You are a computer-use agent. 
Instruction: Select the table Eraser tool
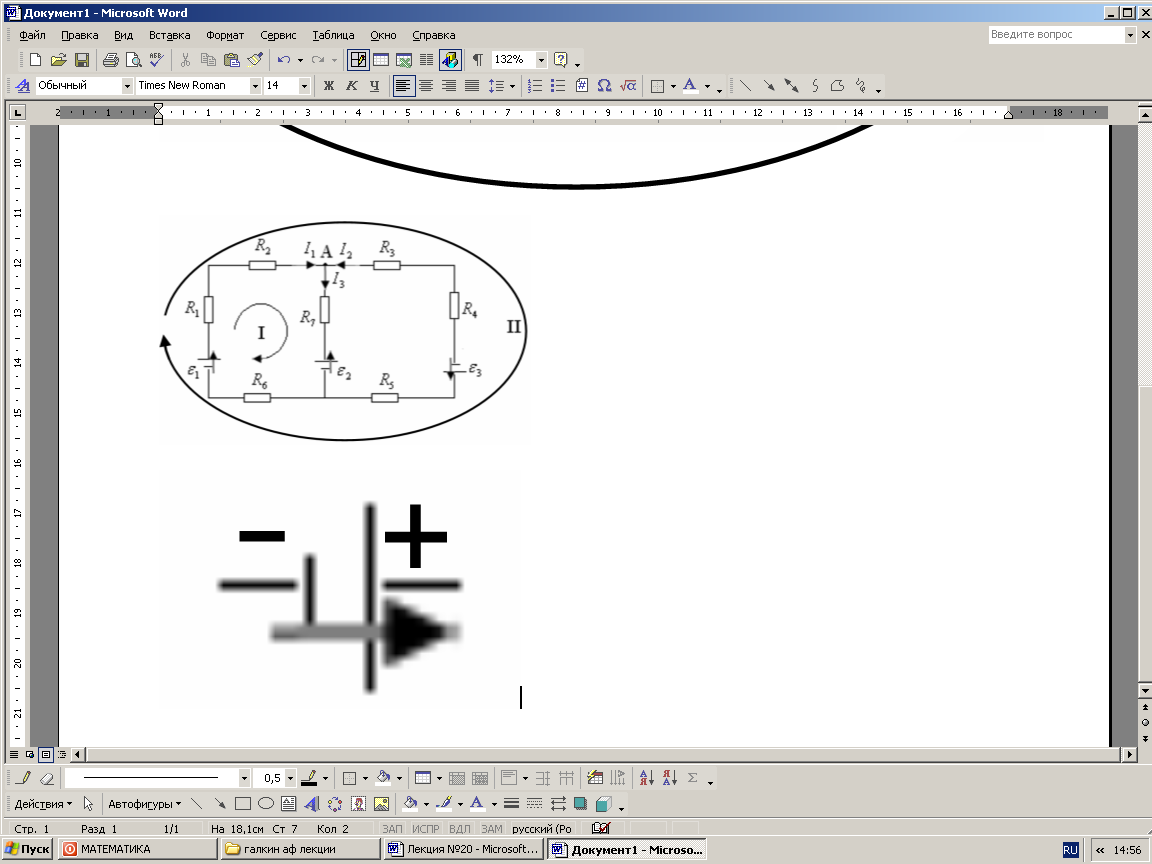pos(46,778)
